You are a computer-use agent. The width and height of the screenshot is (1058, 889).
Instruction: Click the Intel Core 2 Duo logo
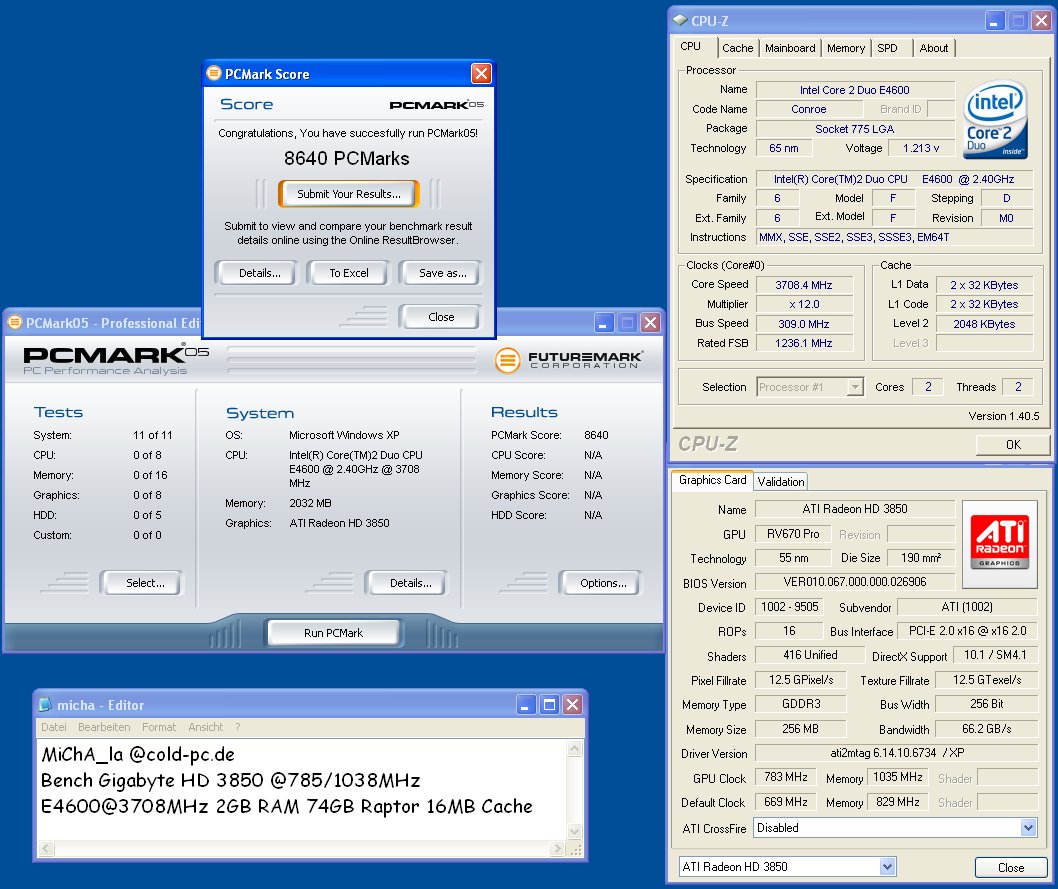(996, 120)
